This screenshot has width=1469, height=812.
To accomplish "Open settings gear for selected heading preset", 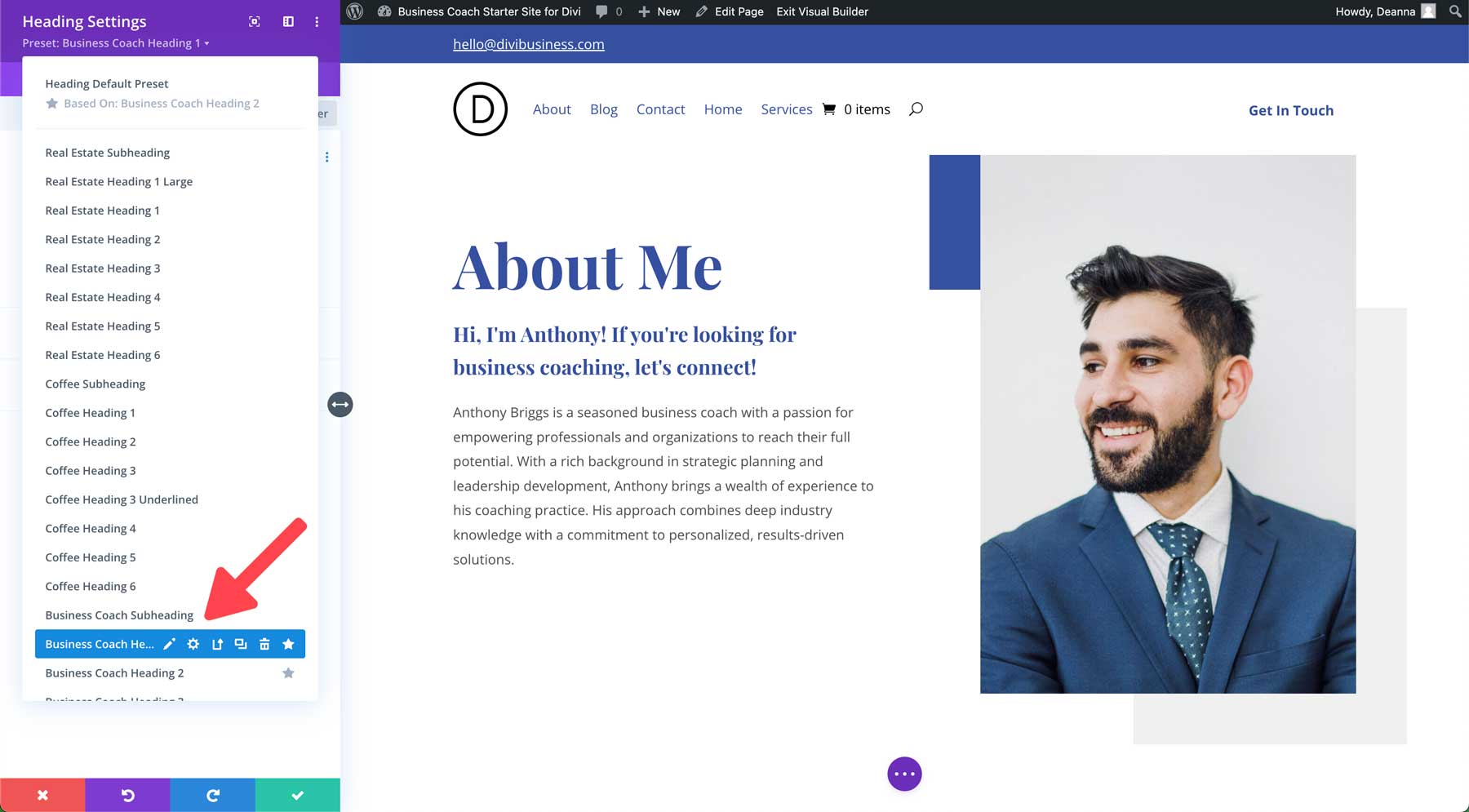I will 193,644.
